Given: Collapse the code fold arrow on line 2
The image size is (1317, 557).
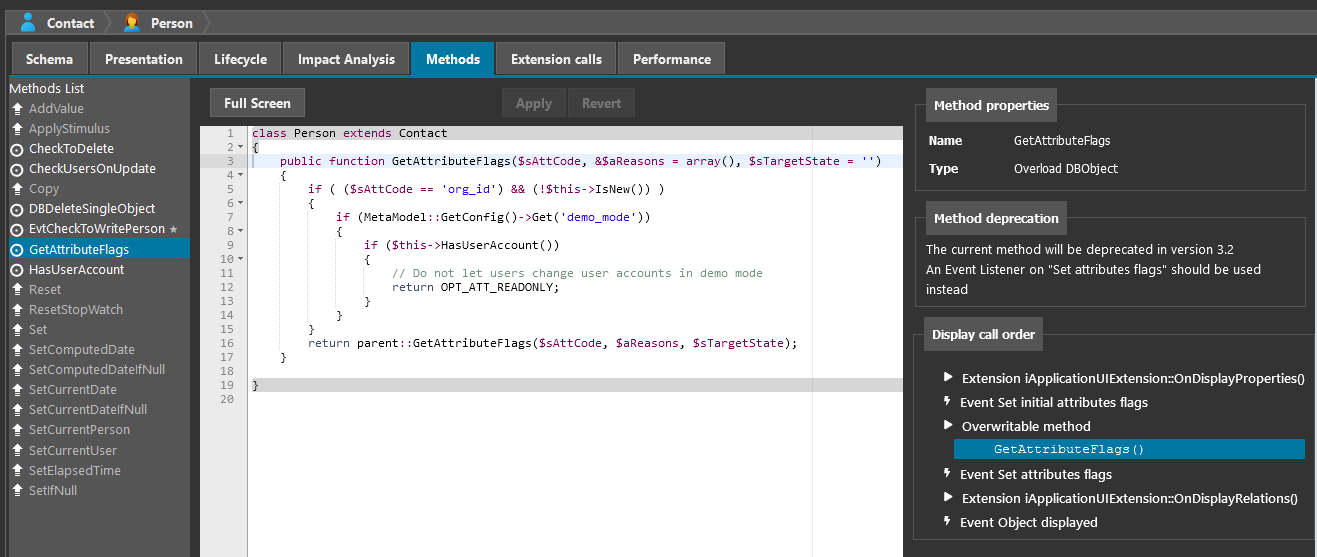Looking at the screenshot, I should (241, 147).
